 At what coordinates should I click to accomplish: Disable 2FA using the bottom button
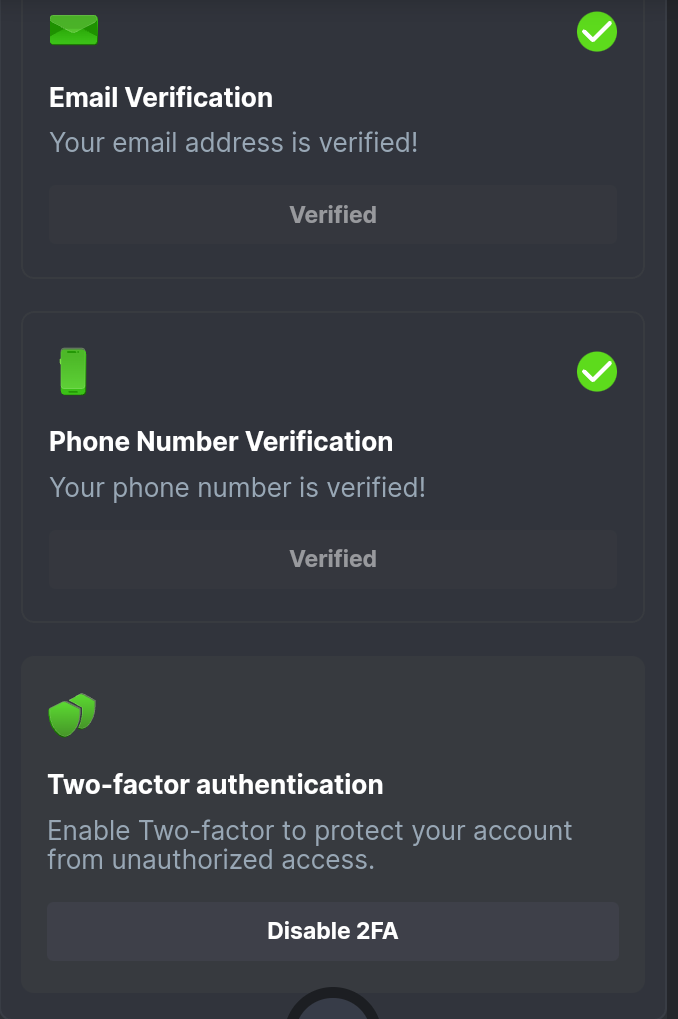click(333, 931)
